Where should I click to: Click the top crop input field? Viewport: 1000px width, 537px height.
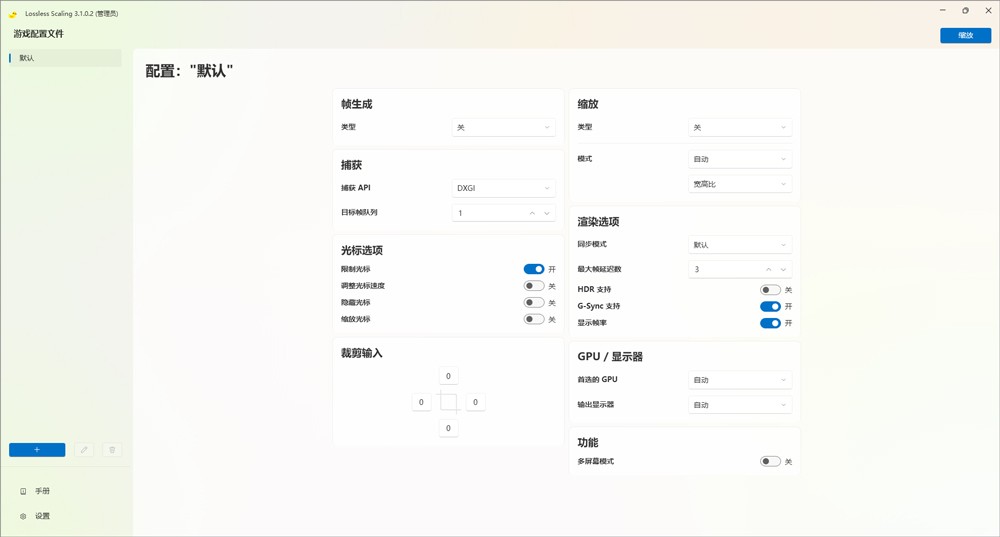point(448,376)
